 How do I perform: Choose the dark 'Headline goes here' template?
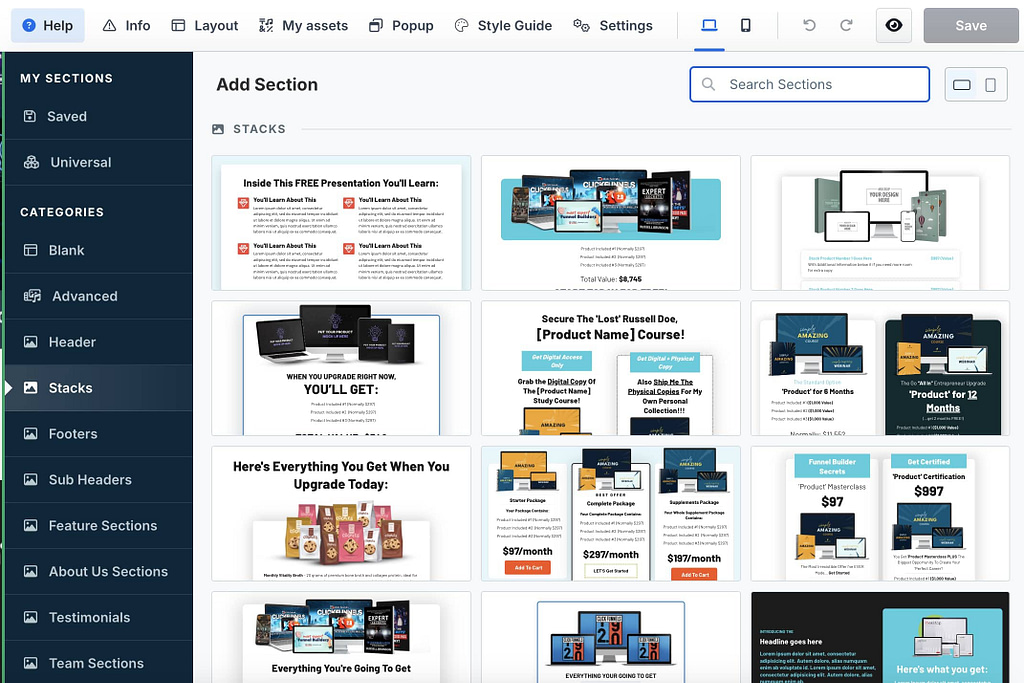click(x=880, y=637)
